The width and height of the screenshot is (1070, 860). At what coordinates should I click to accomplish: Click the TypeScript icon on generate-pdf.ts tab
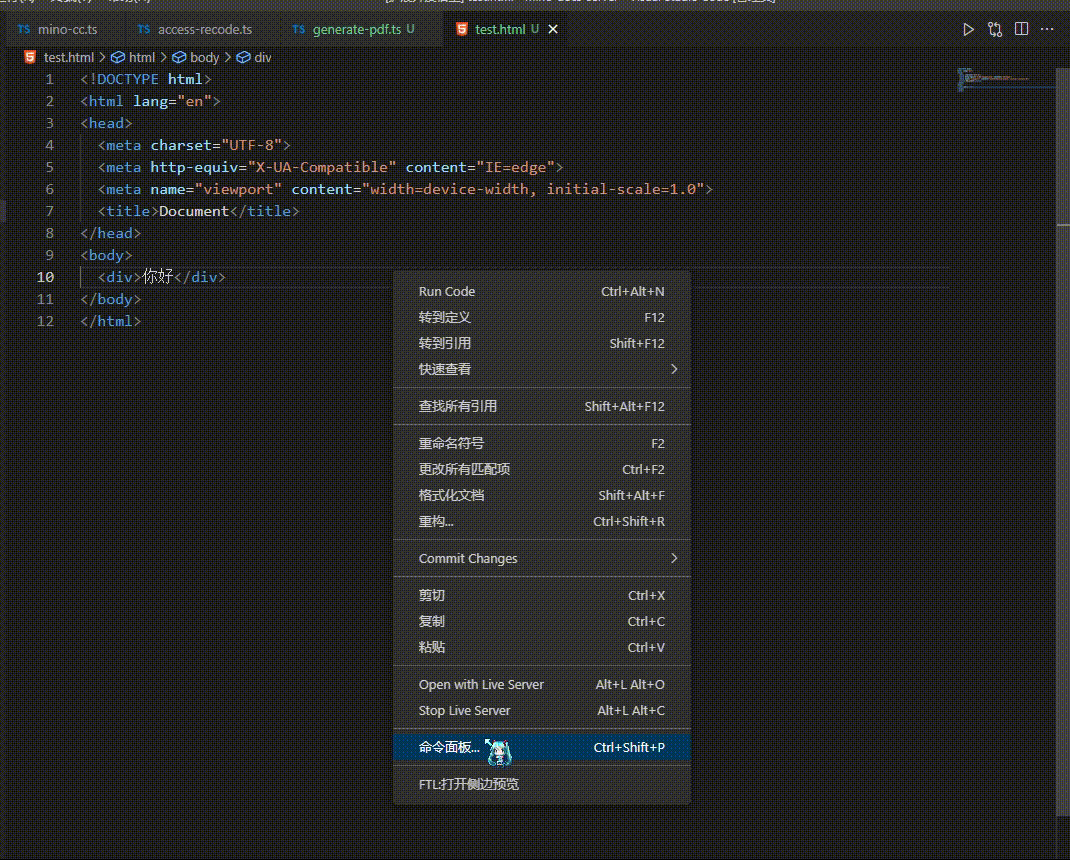click(297, 30)
